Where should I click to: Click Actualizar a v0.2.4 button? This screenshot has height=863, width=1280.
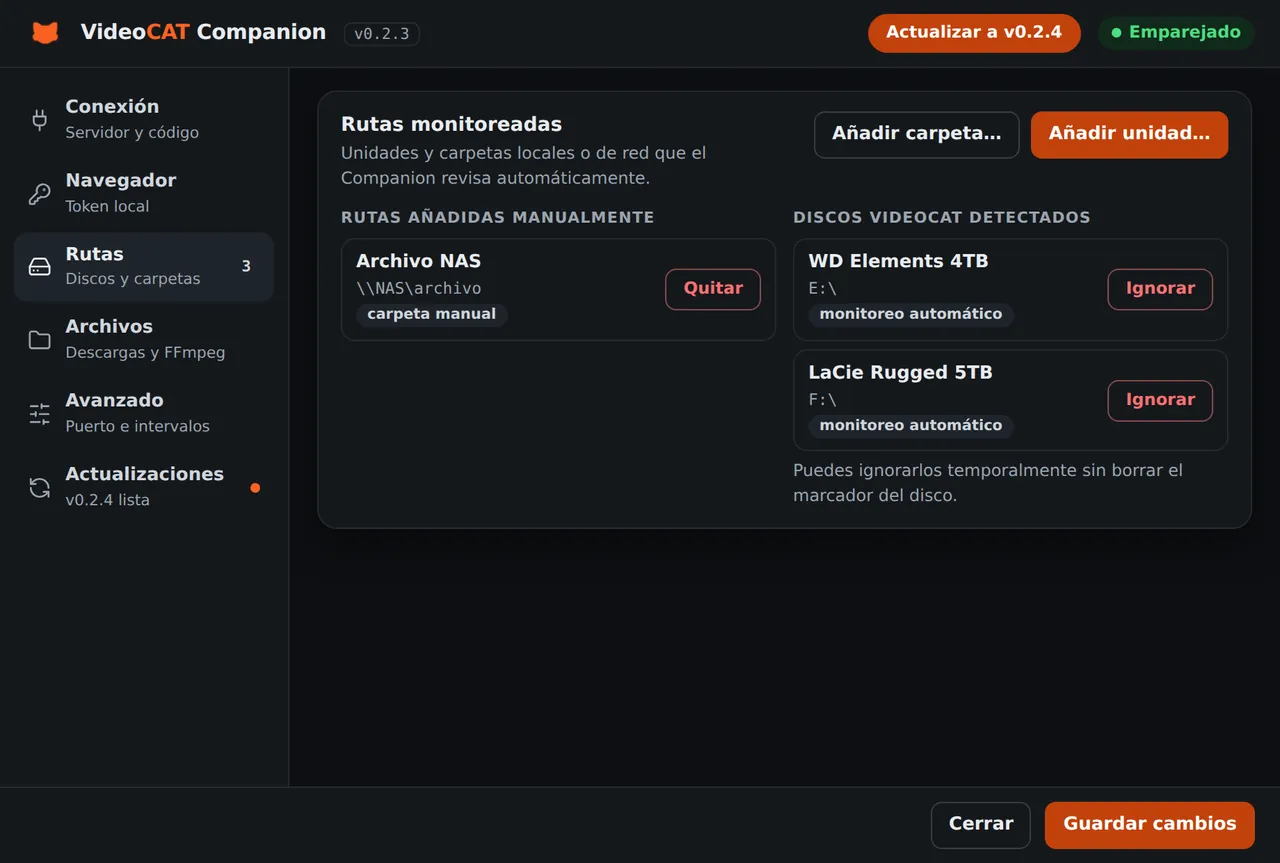[x=974, y=33]
